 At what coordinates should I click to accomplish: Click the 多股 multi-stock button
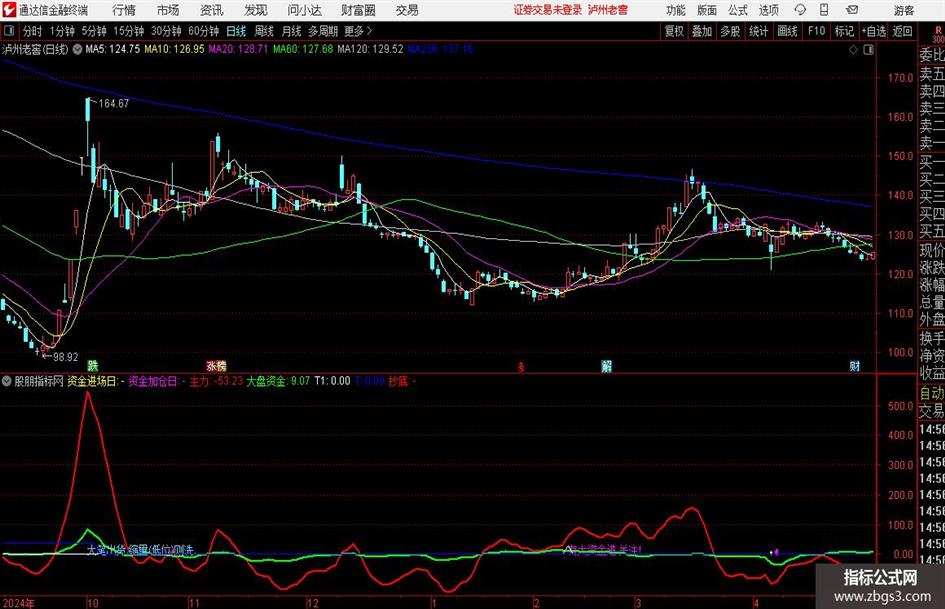[x=730, y=31]
